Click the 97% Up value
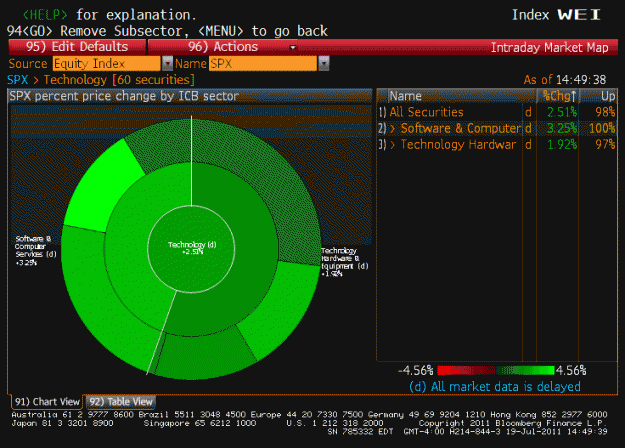This screenshot has width=625, height=448. [605, 144]
